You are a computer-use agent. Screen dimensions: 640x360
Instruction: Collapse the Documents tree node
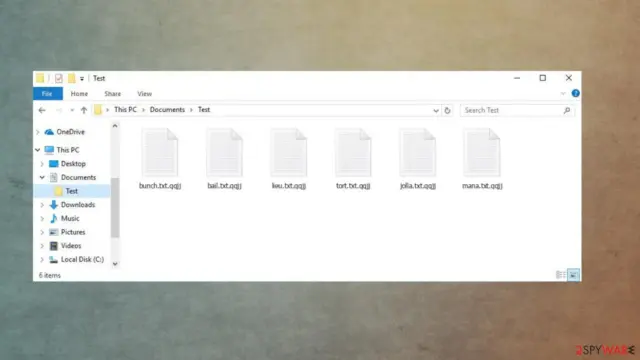(42, 178)
